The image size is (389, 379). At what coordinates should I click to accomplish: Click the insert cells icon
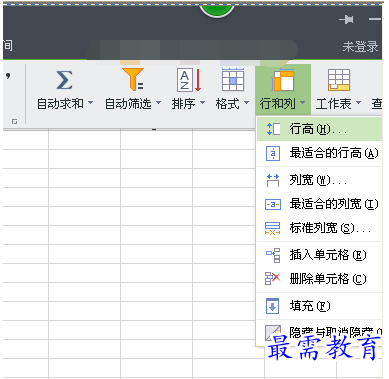click(x=273, y=255)
